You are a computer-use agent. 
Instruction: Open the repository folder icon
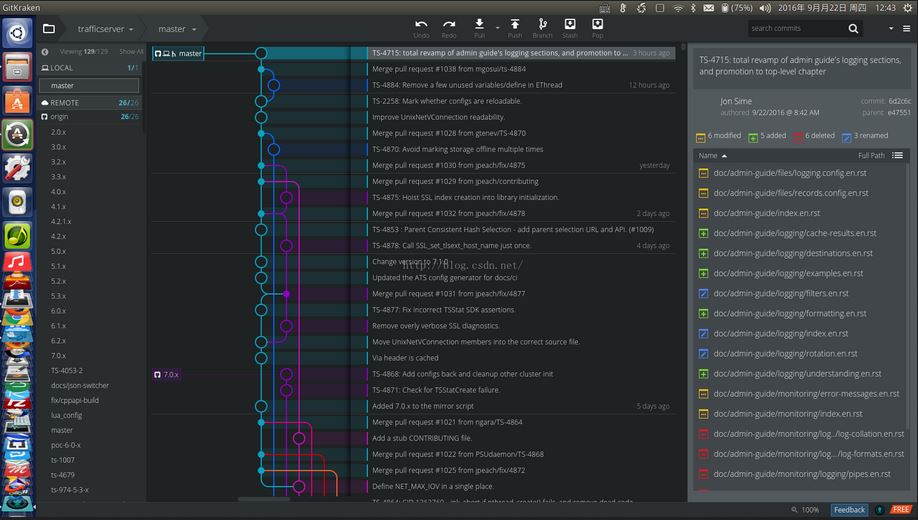coord(49,29)
